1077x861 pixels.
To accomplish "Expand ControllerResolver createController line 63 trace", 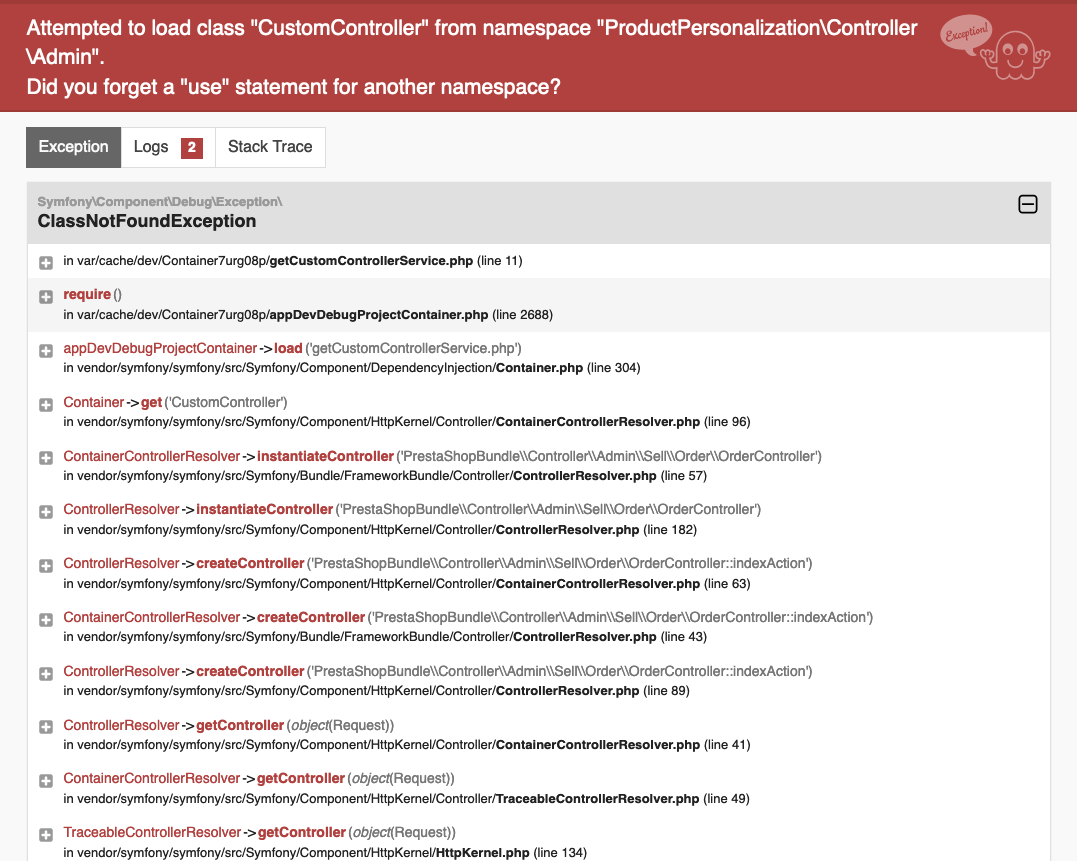I will pyautogui.click(x=46, y=566).
